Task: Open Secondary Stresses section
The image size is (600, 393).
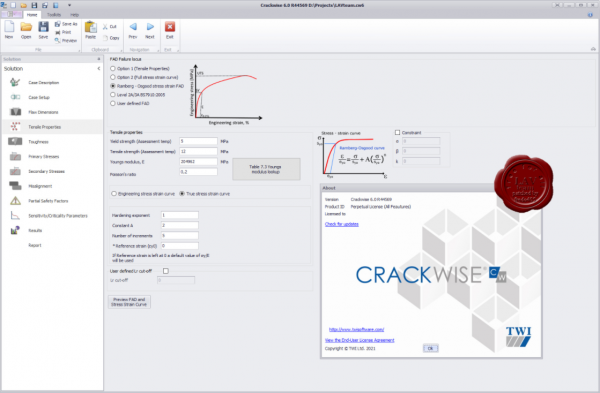Action: tap(46, 171)
